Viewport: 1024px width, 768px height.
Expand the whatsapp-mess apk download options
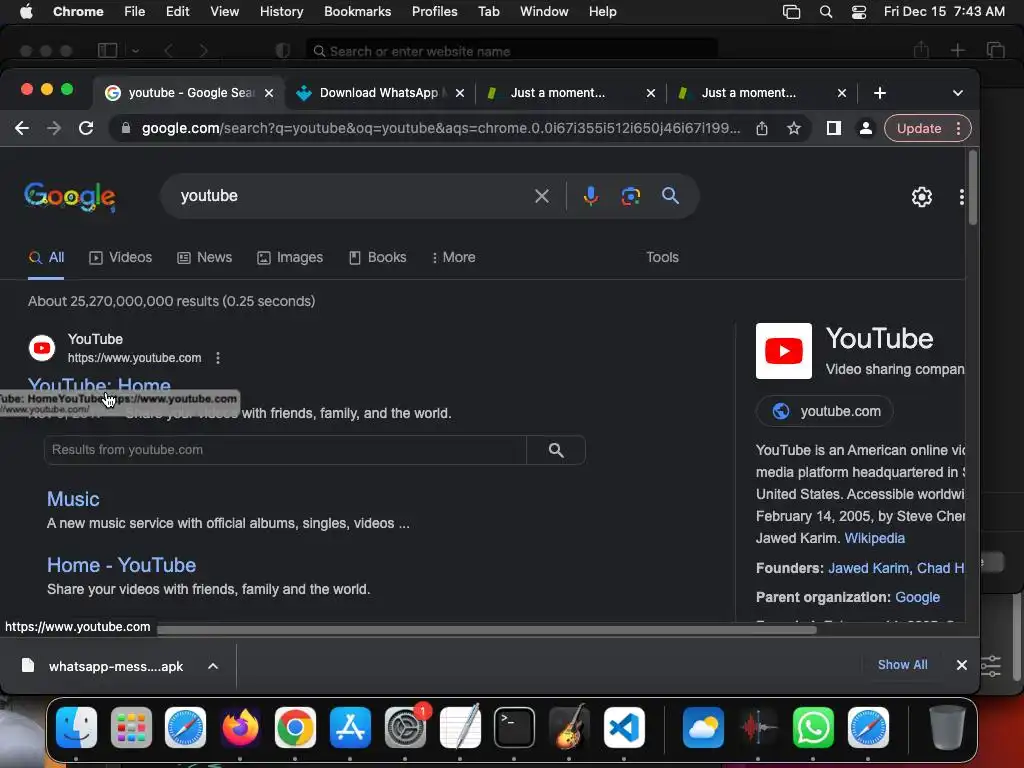point(213,666)
